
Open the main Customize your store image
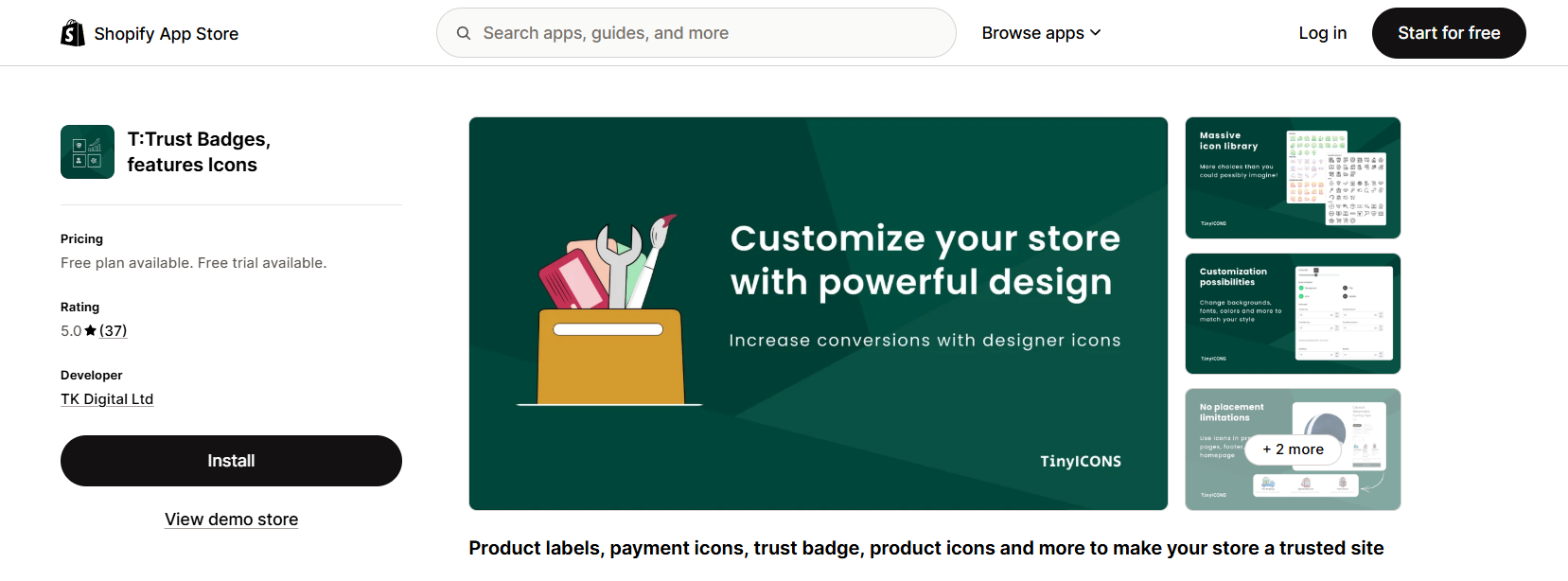[x=819, y=313]
